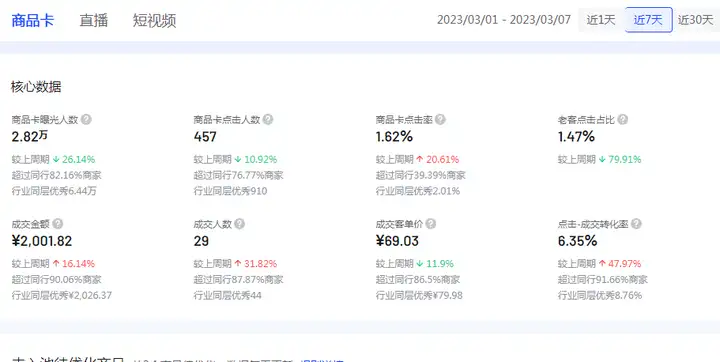This screenshot has width=720, height=362.
Task: Open help icon beside 成交客单价
Action: pyautogui.click(x=430, y=224)
